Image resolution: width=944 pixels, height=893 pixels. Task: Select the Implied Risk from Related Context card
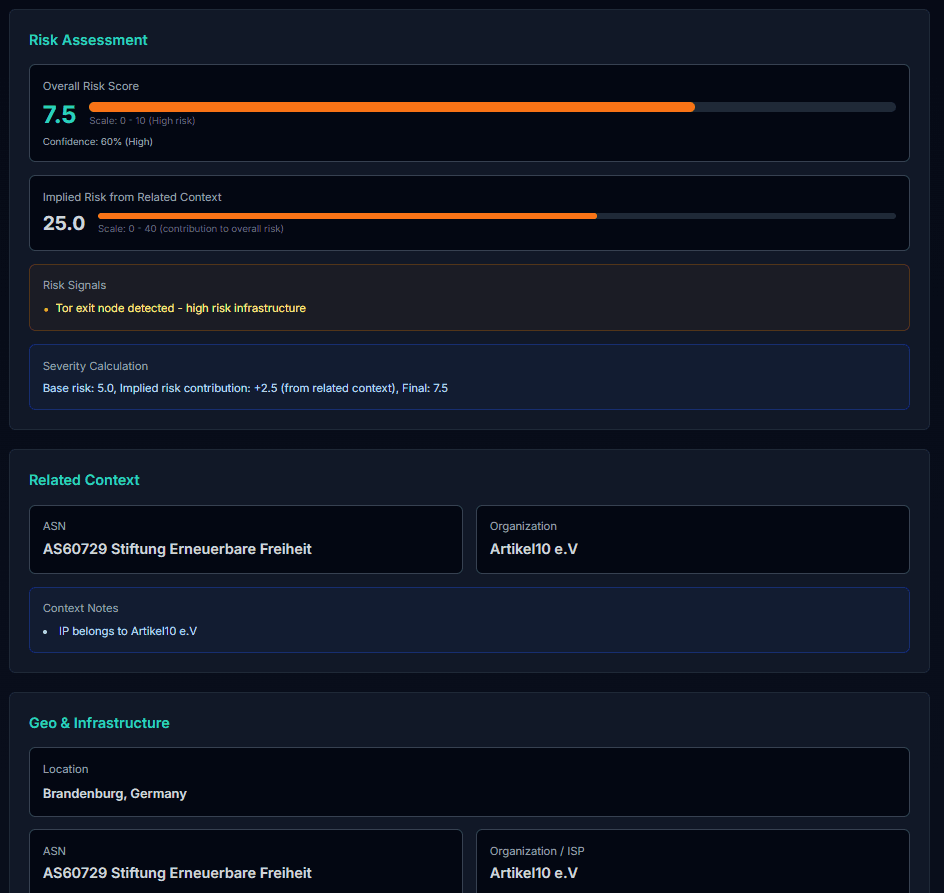(470, 213)
